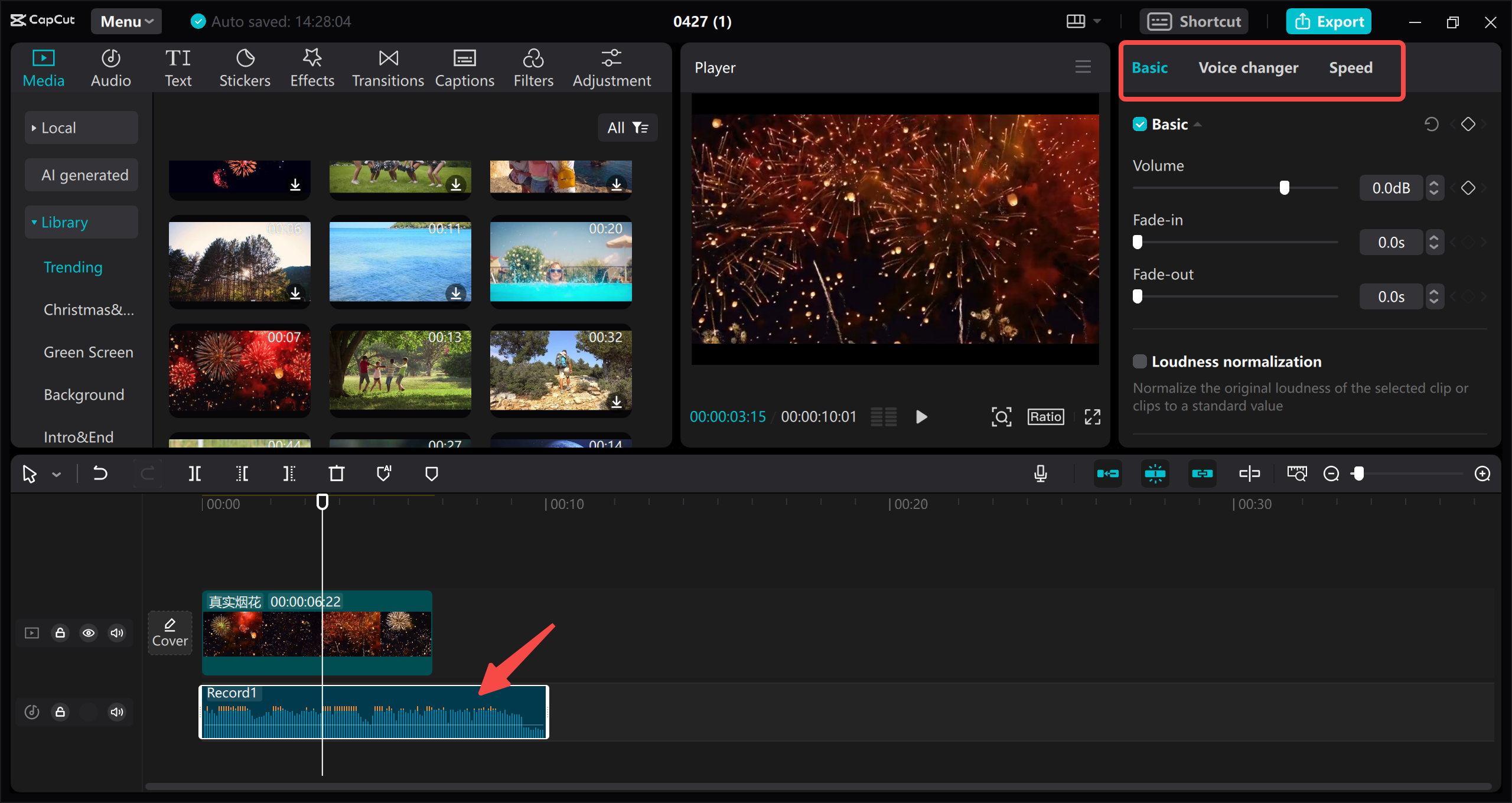
Task: Click the timeline zoom-out magnifier icon
Action: pyautogui.click(x=1331, y=474)
